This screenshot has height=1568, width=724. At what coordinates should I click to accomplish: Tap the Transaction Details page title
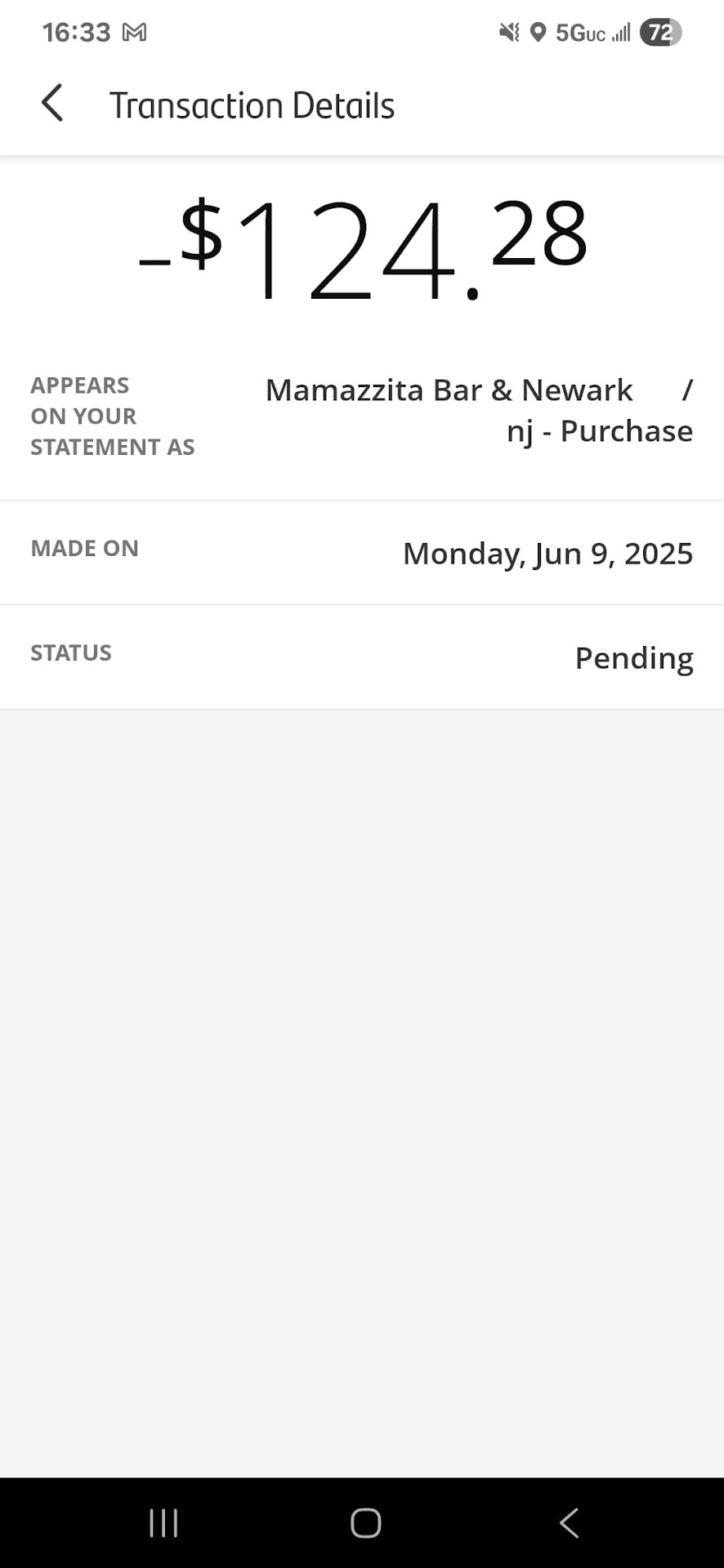252,105
